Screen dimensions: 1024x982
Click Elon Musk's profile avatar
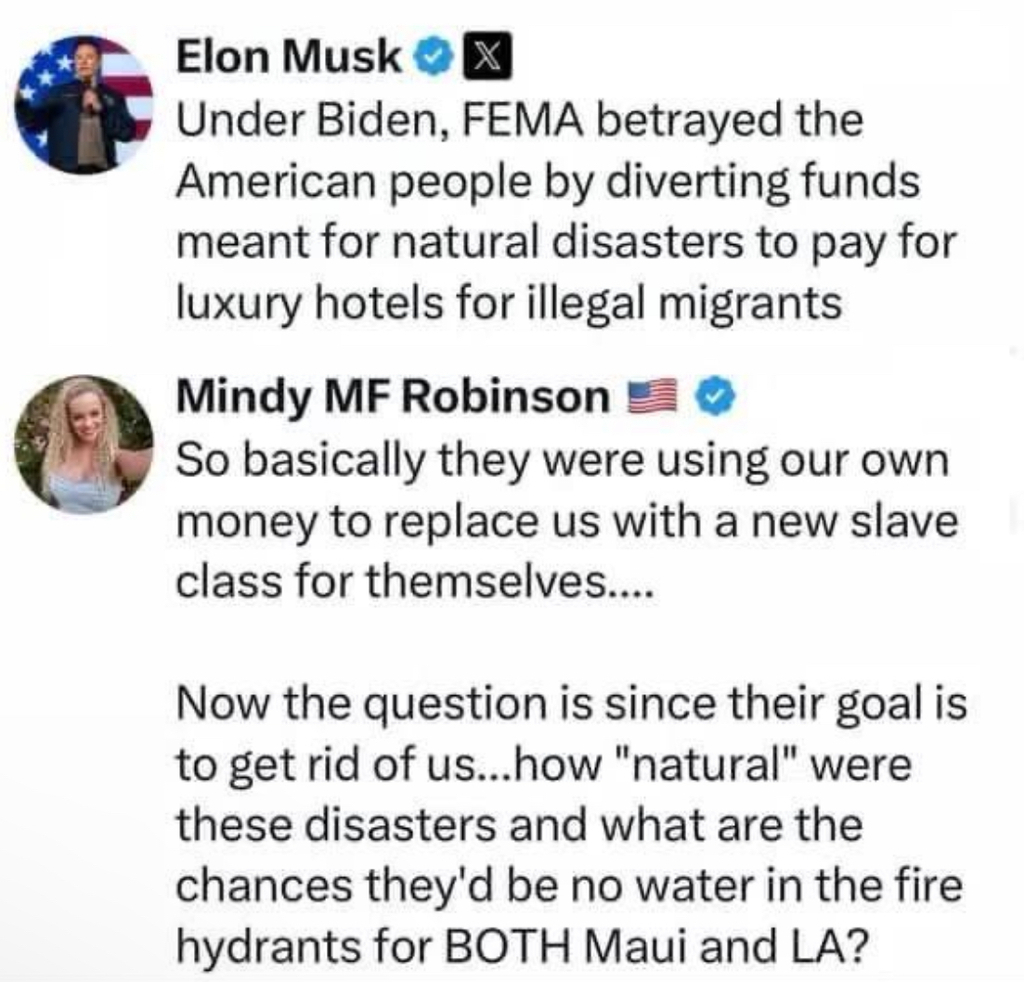(85, 104)
